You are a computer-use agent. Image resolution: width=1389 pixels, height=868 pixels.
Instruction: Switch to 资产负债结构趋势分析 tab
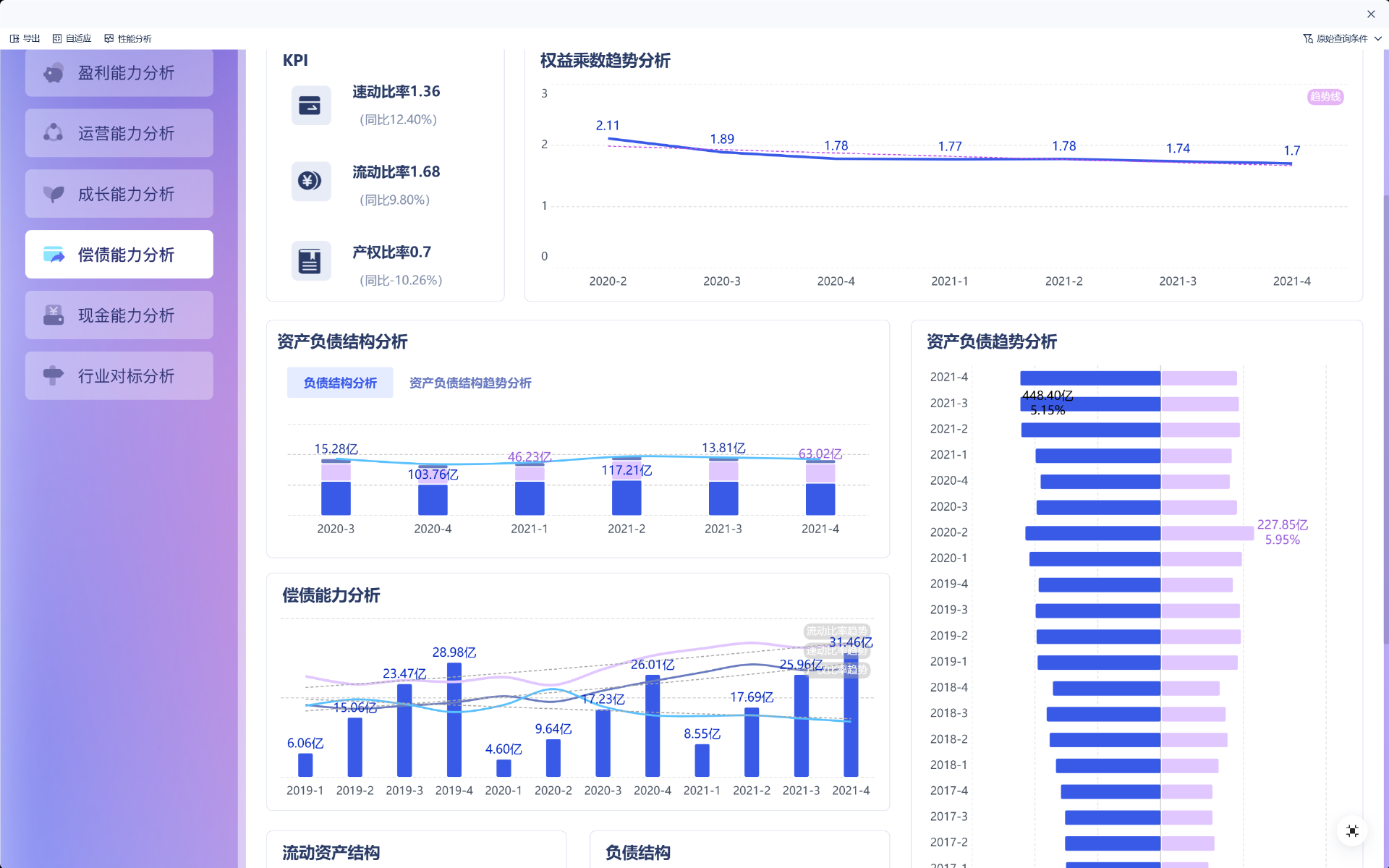pos(470,383)
